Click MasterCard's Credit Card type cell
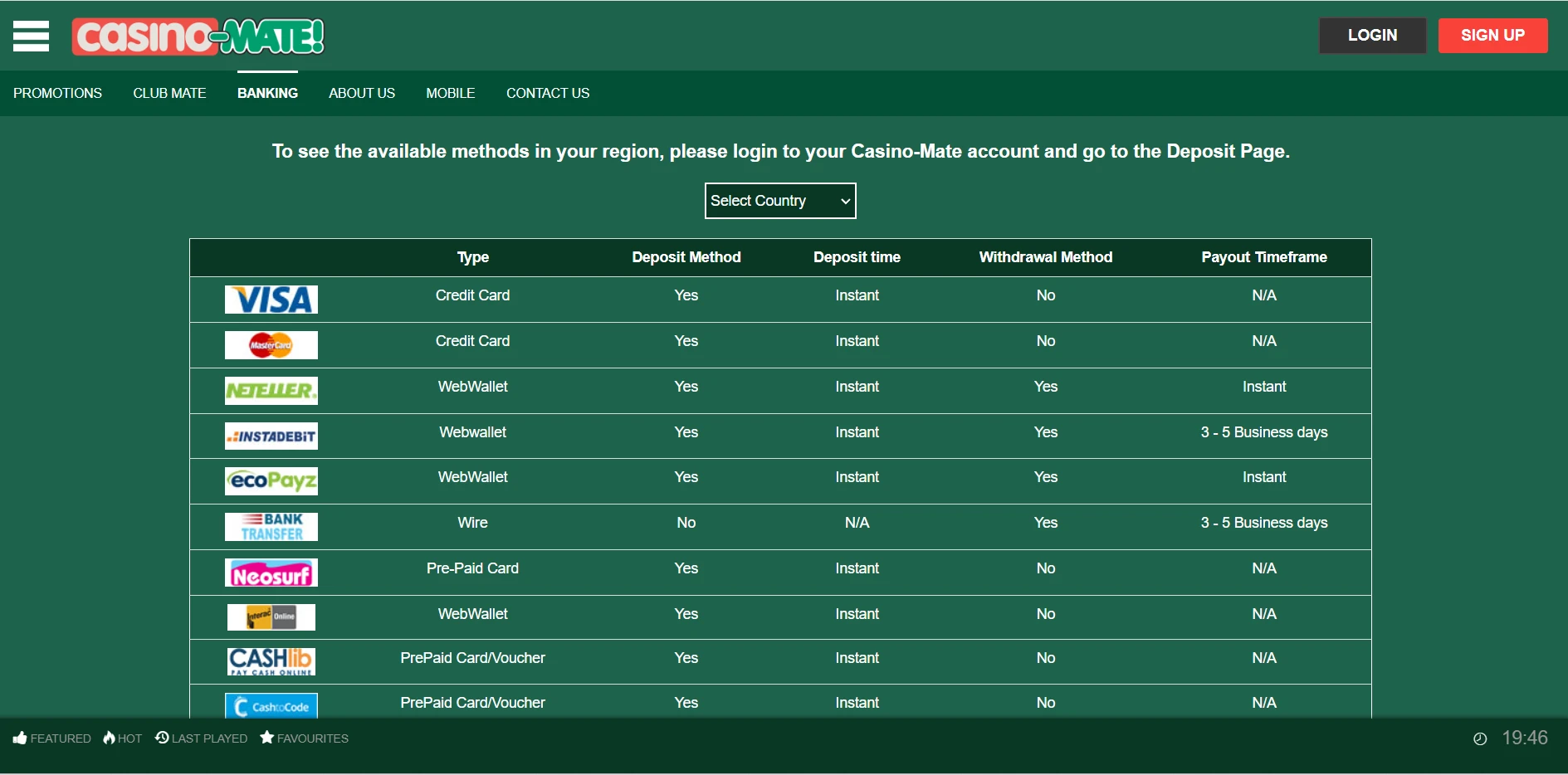1568x775 pixels. tap(473, 341)
